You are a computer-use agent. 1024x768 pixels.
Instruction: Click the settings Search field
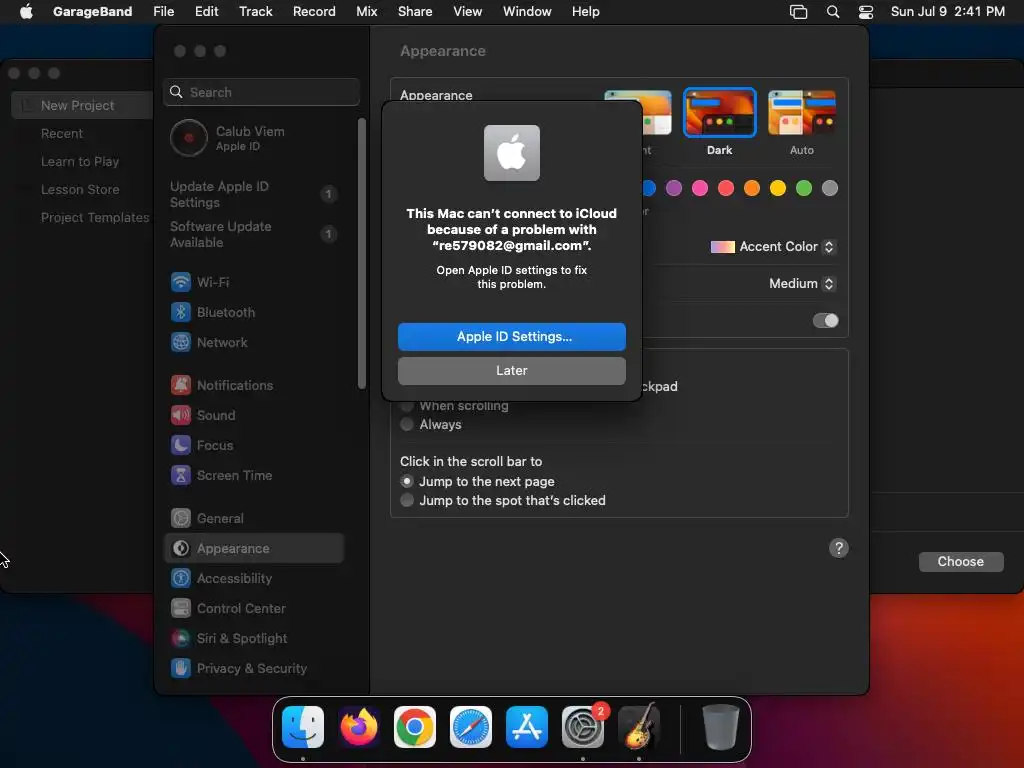click(261, 92)
